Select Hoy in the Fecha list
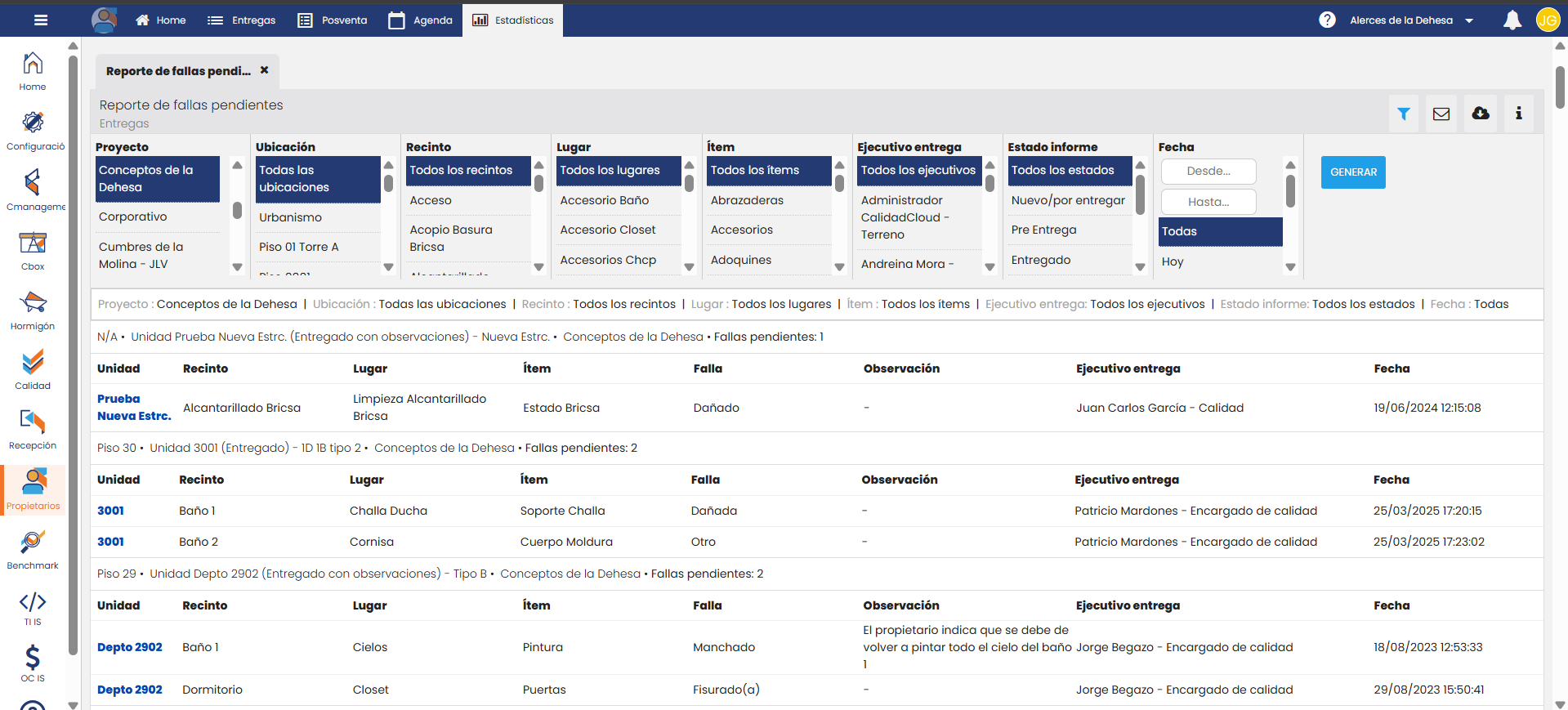This screenshot has height=710, width=1568. pos(1221,261)
